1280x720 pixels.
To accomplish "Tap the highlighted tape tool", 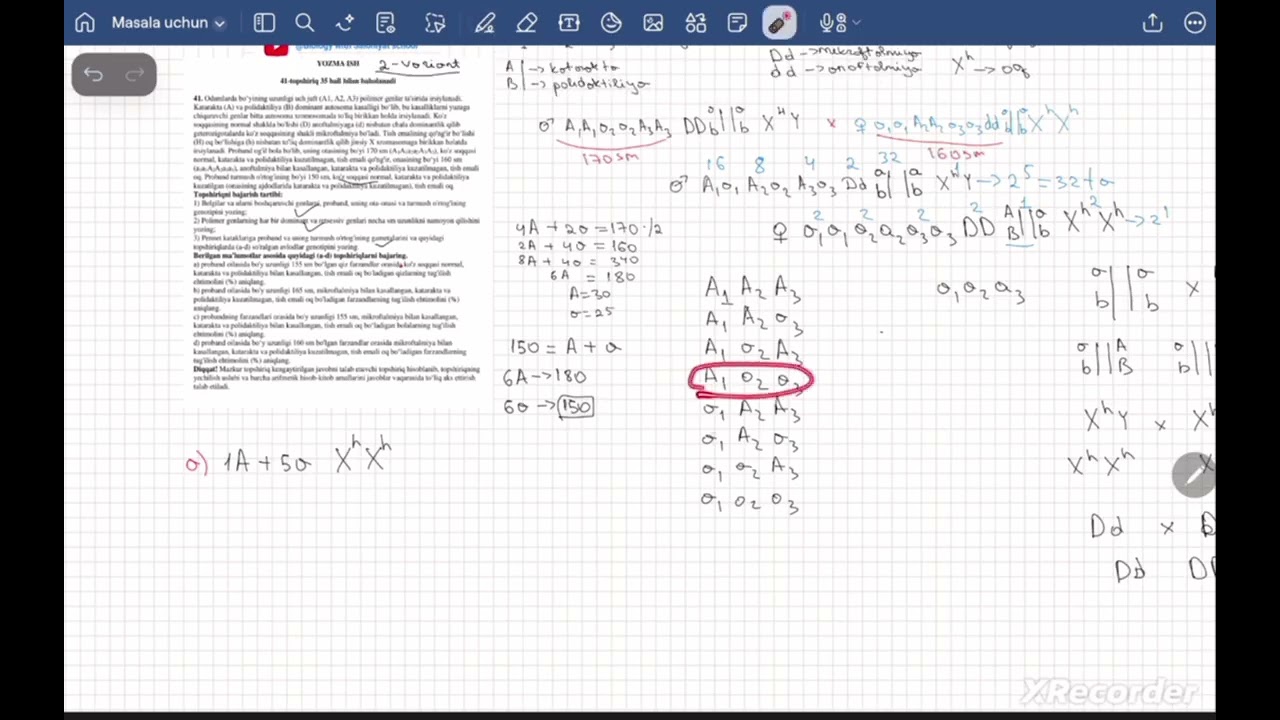I will 779,22.
